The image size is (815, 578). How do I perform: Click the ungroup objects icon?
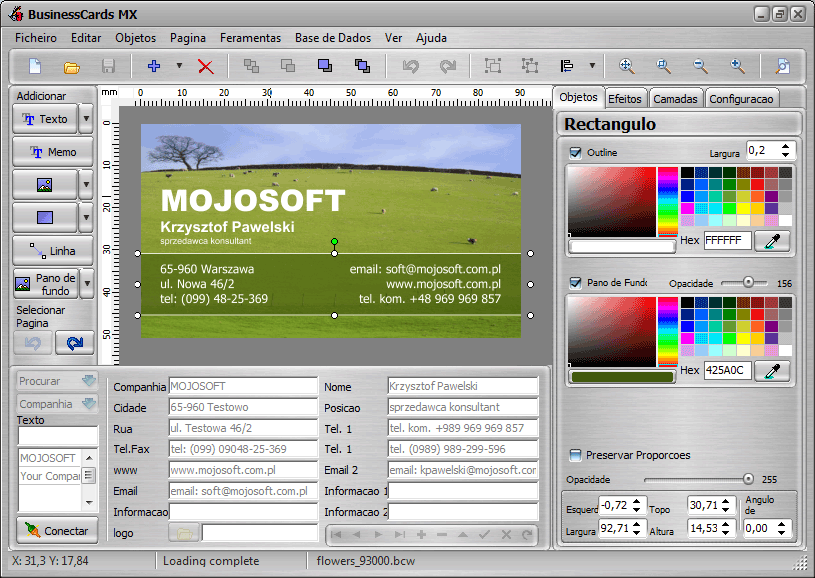coord(530,65)
